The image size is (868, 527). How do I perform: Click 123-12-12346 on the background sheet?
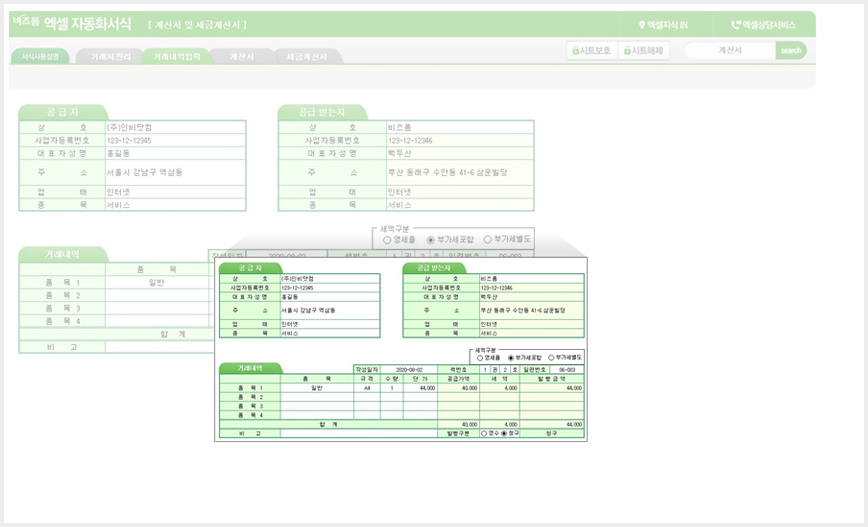[x=460, y=140]
